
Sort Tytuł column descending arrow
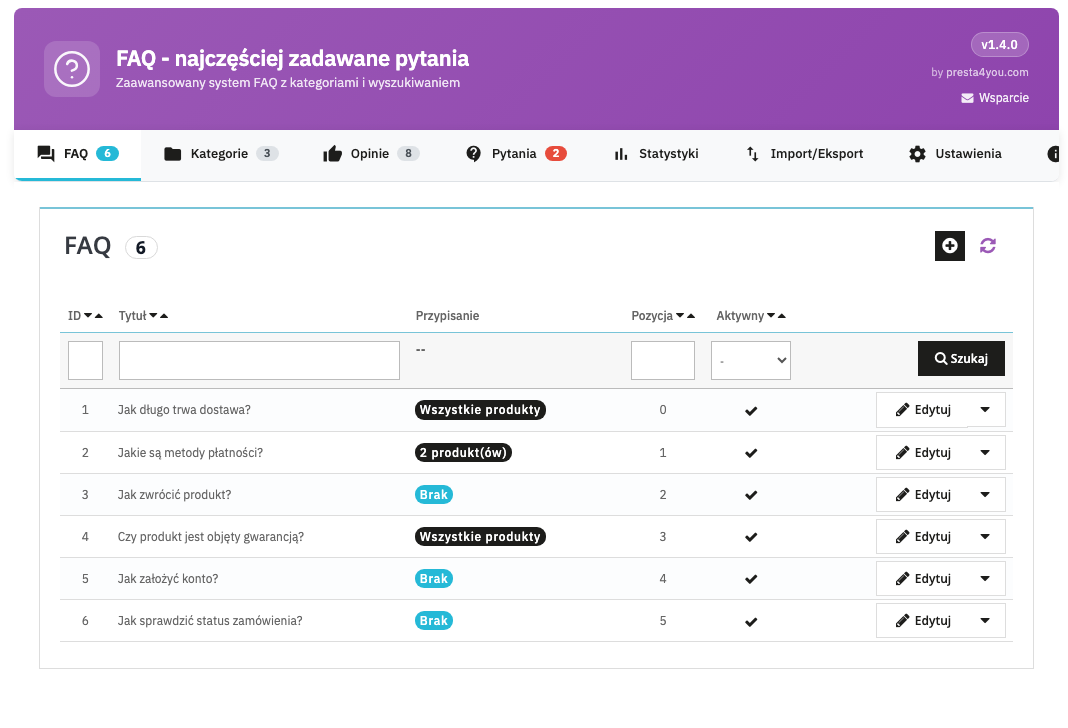click(x=153, y=315)
